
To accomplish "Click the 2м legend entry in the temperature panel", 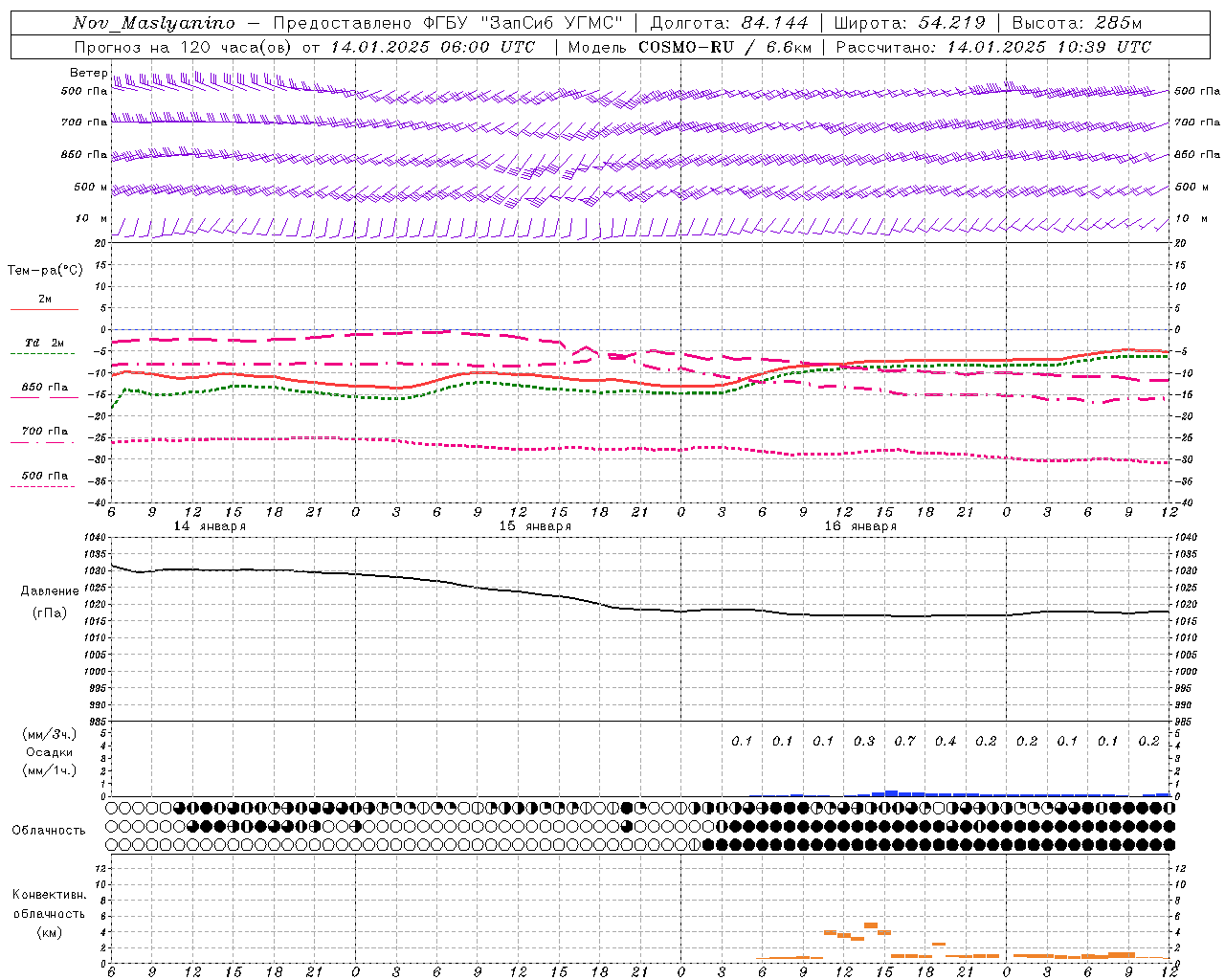I will (45, 300).
